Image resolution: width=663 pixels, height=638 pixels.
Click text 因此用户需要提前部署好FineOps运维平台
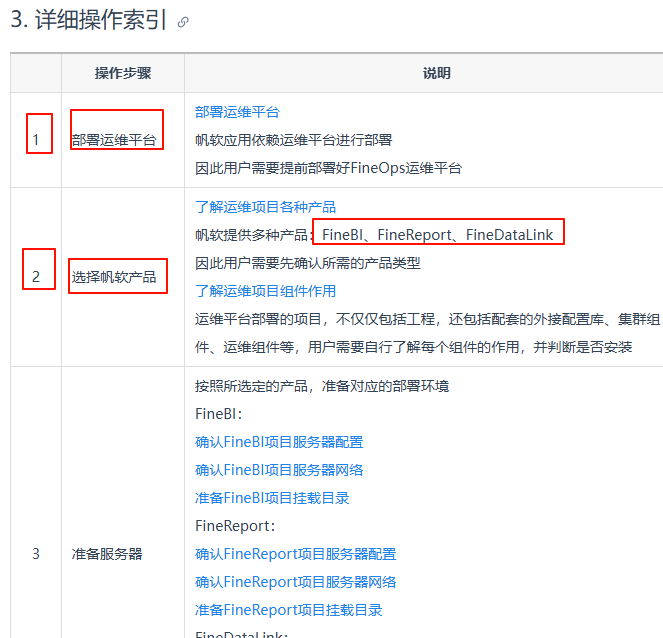click(x=328, y=168)
